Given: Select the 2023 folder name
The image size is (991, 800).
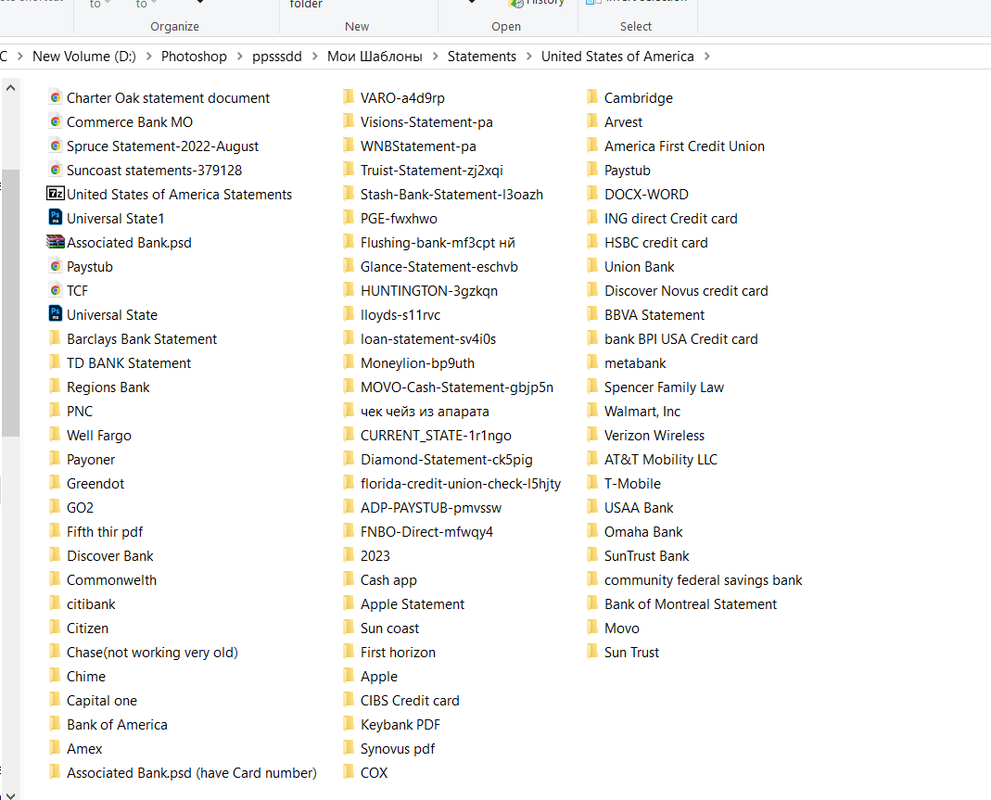Looking at the screenshot, I should pyautogui.click(x=375, y=556).
